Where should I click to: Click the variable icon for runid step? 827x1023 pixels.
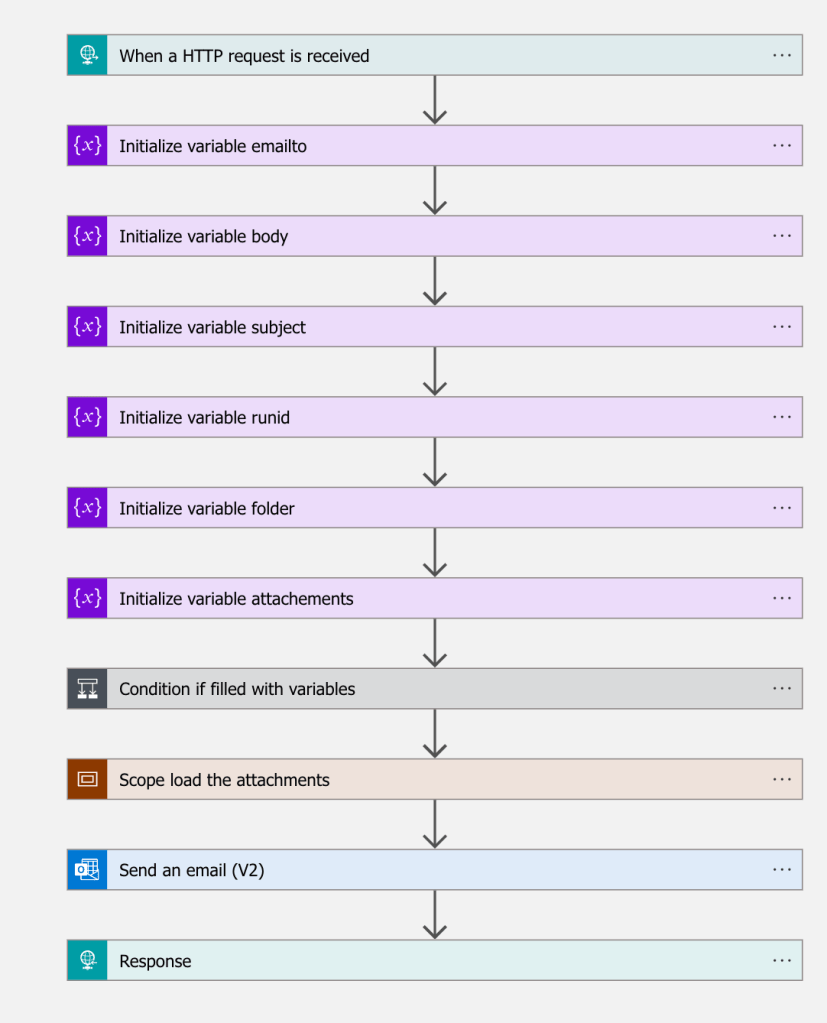[87, 417]
